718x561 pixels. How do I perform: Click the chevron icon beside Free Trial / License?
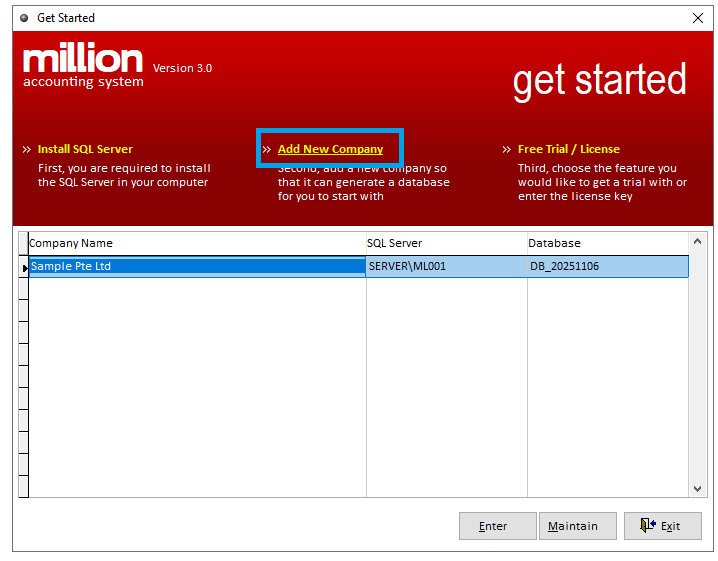[x=506, y=149]
